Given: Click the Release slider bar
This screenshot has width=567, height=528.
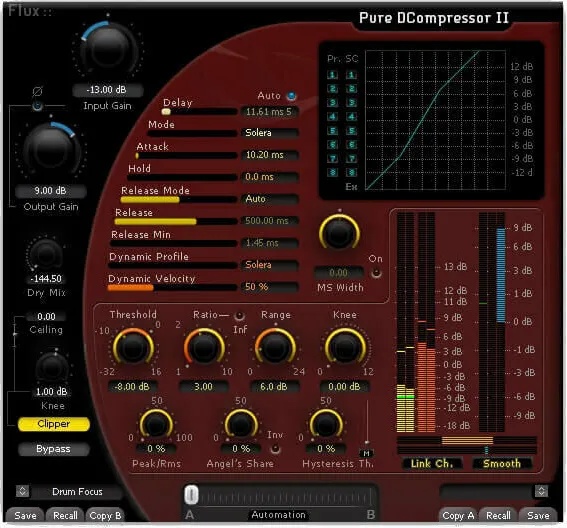Looking at the screenshot, I should pyautogui.click(x=176, y=221).
